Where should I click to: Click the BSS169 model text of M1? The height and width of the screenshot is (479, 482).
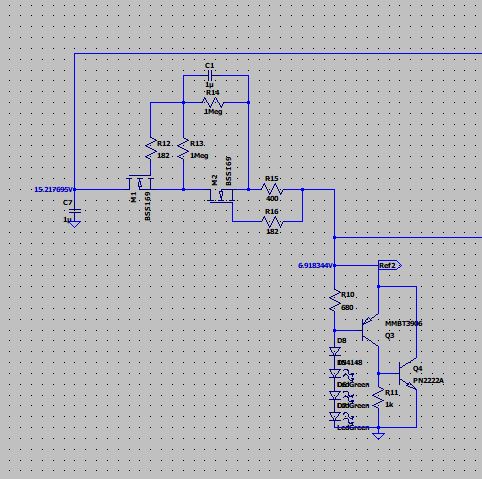point(148,206)
